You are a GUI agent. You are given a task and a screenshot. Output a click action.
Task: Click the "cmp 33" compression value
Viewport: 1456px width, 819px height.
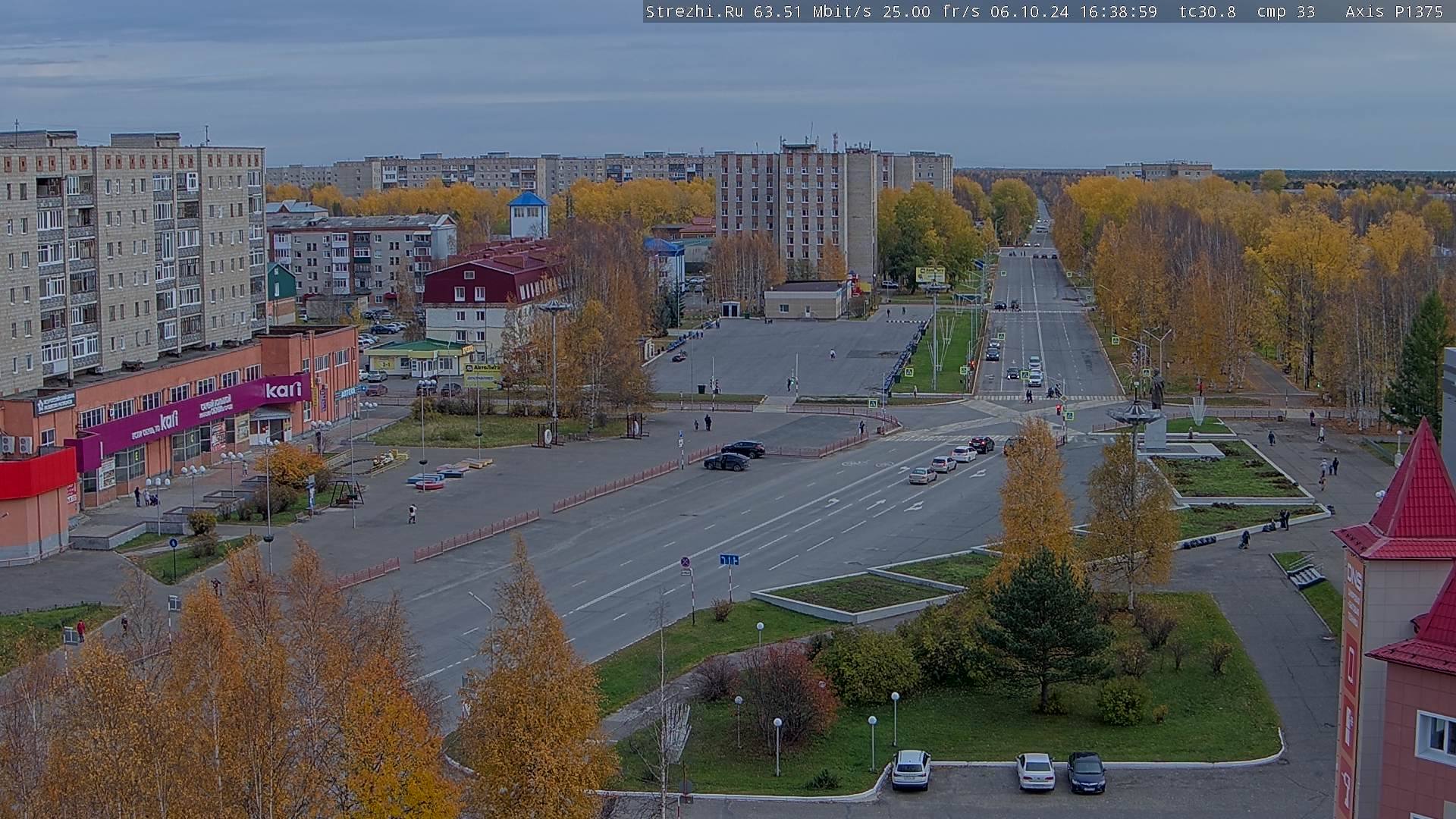[1286, 11]
